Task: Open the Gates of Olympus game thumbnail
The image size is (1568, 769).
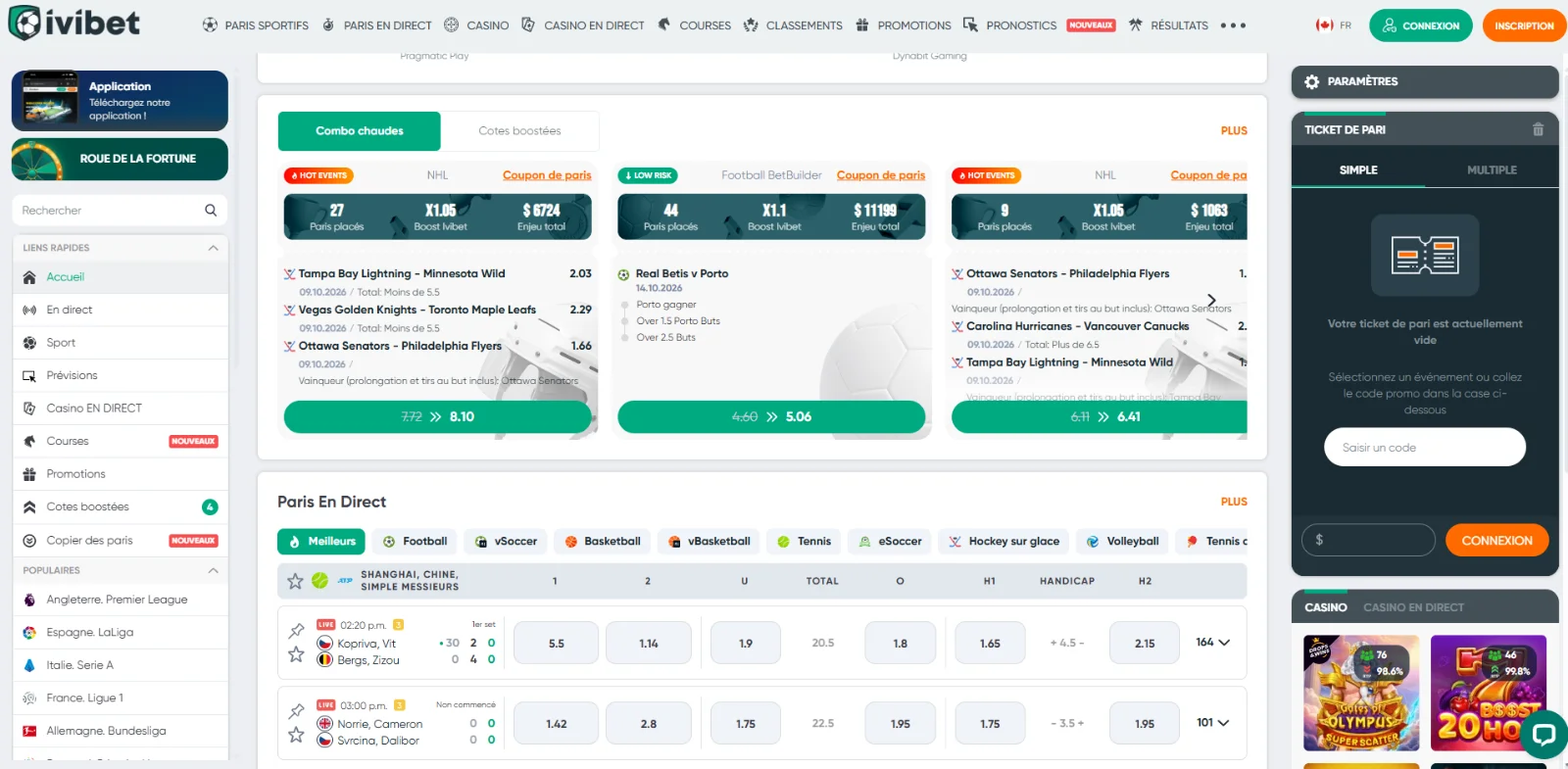Action: coord(1361,694)
